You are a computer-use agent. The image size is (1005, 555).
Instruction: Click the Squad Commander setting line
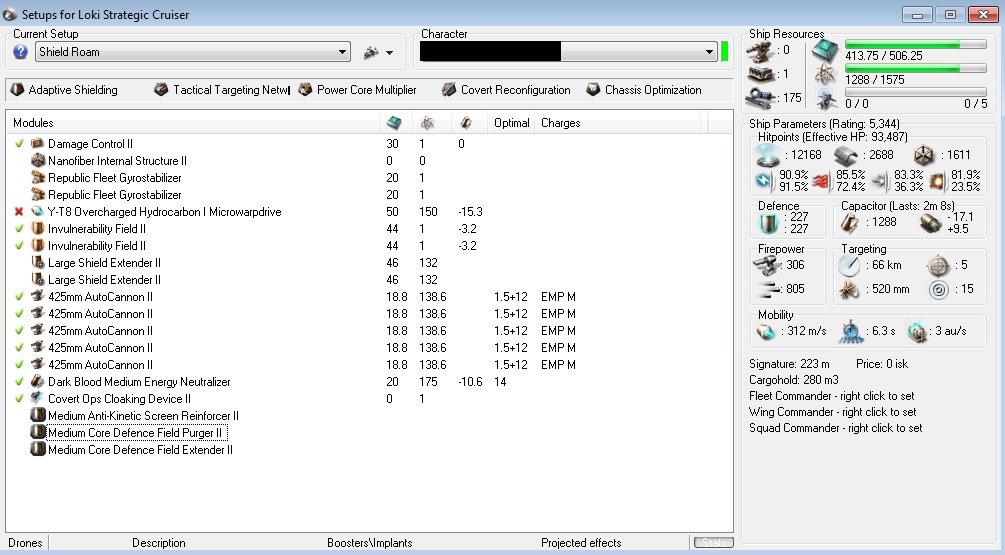(836, 428)
